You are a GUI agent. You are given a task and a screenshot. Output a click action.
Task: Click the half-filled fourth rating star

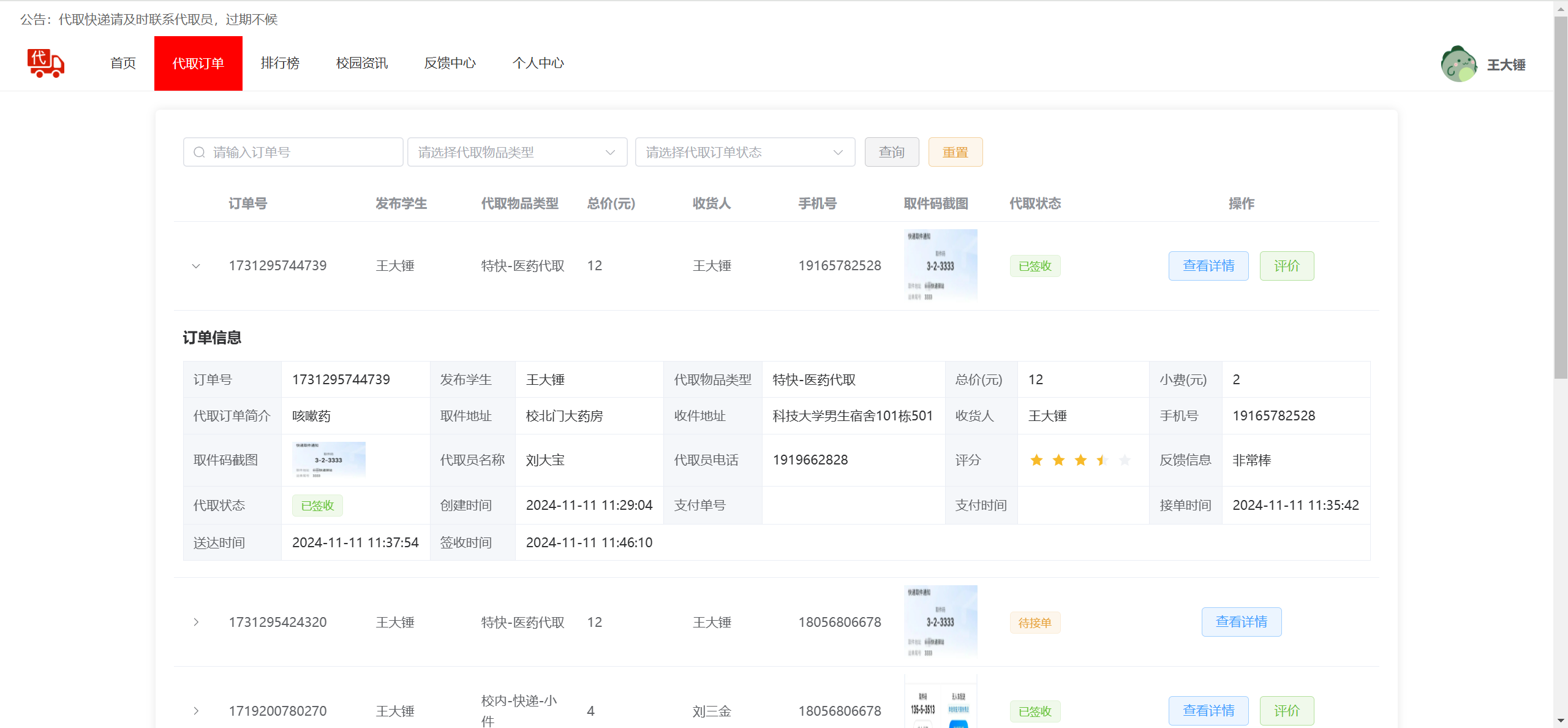[x=1102, y=460]
